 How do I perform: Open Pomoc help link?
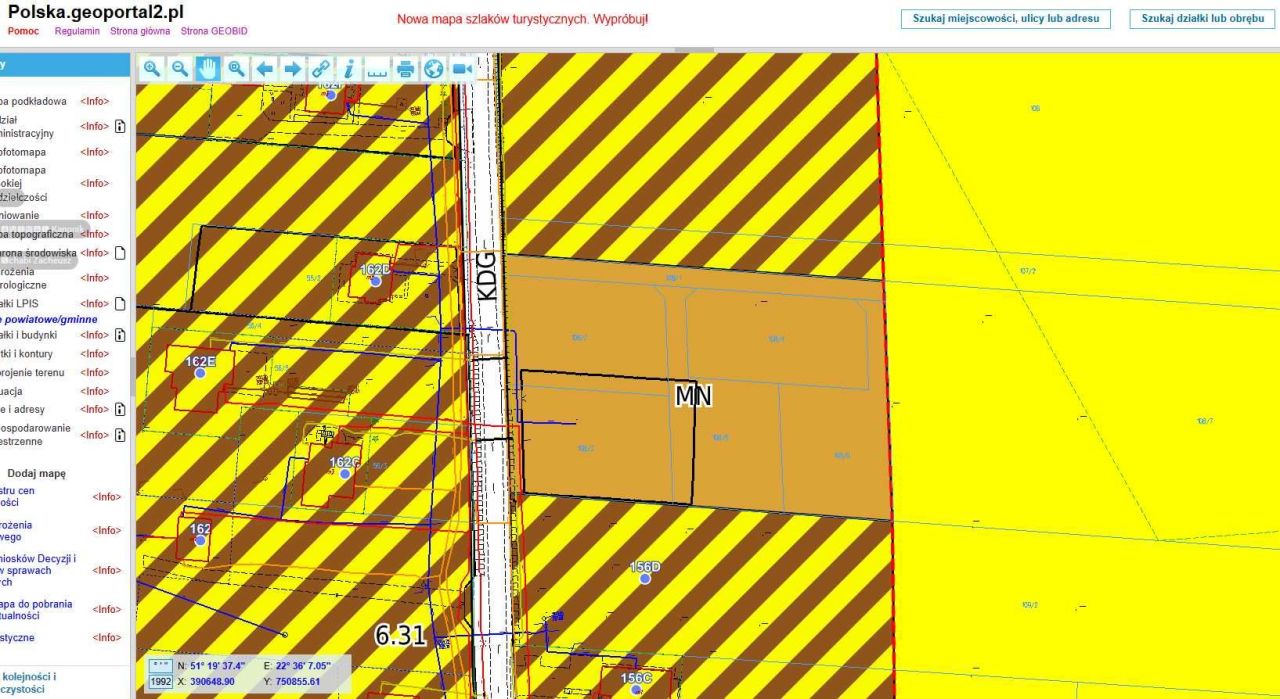pos(23,31)
